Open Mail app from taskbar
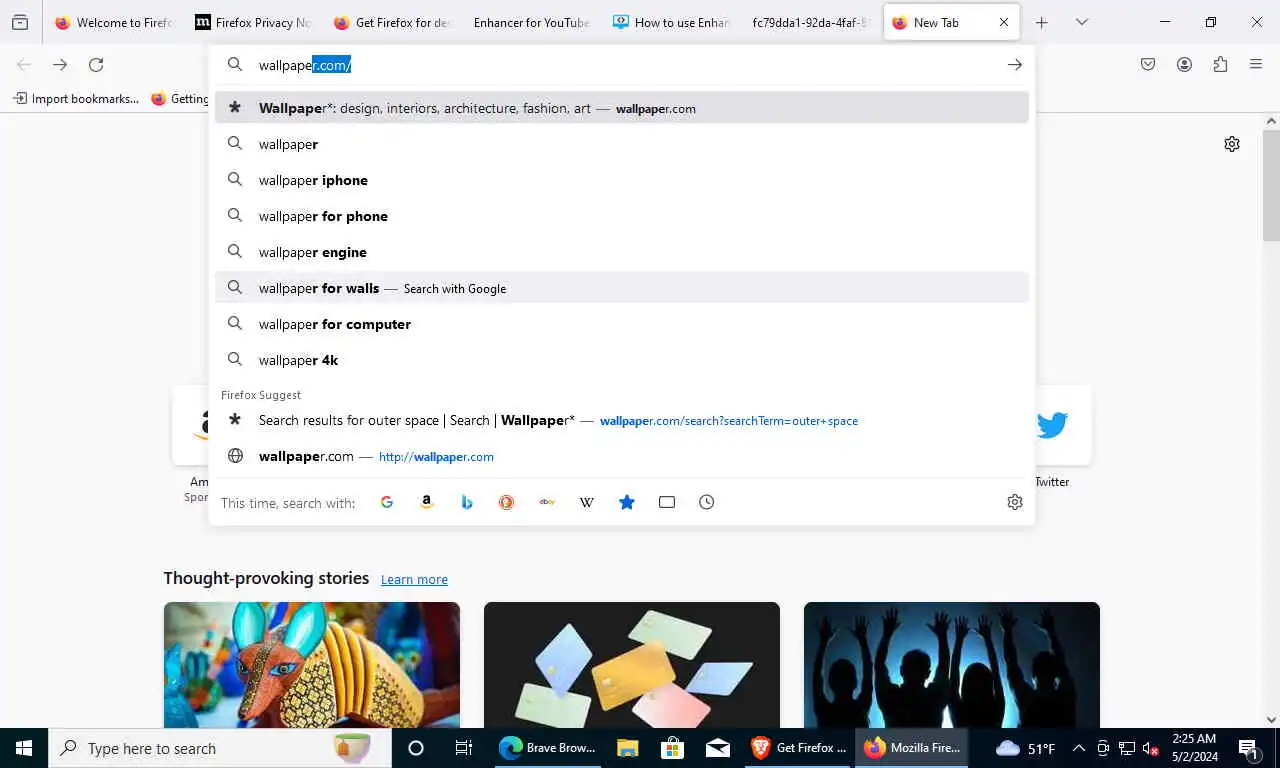The height and width of the screenshot is (768, 1280). [x=718, y=748]
